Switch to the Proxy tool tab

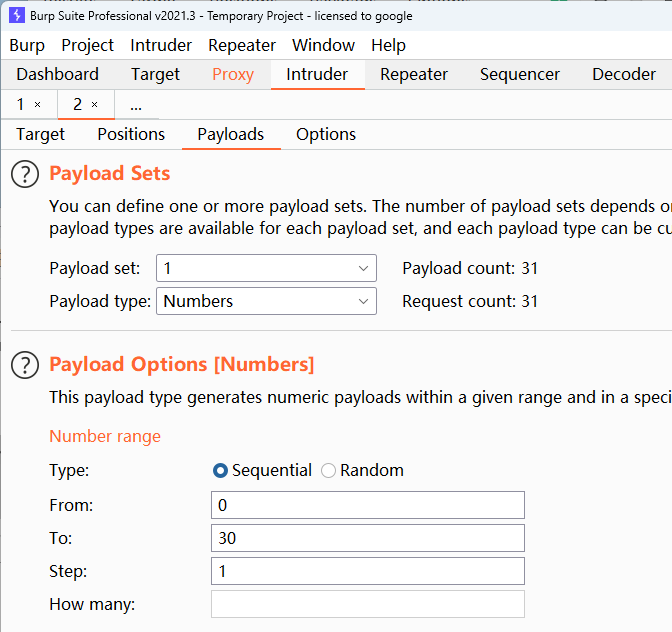(x=233, y=74)
